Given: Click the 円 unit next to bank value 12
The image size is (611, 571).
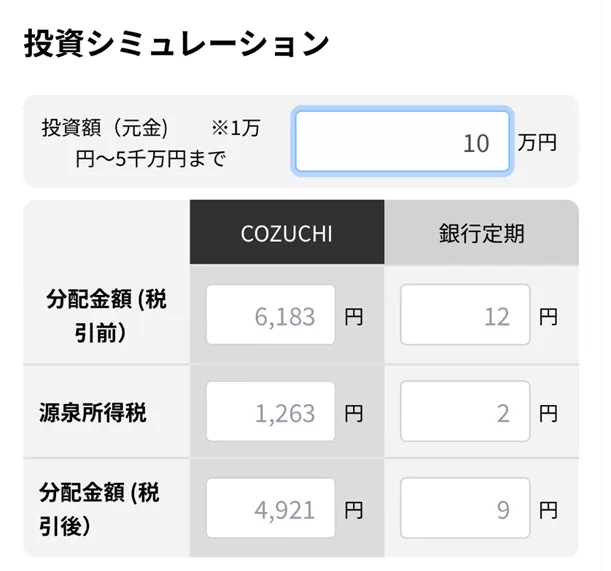Looking at the screenshot, I should point(548,317).
